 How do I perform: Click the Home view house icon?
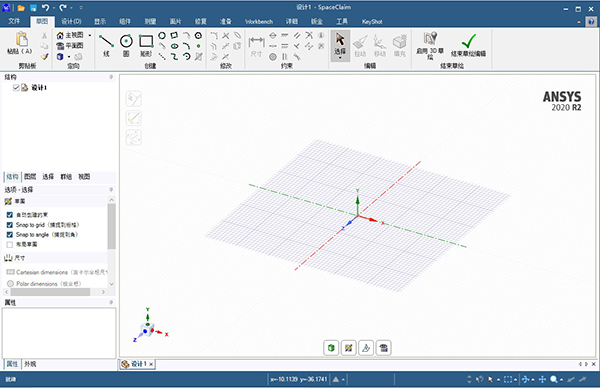click(60, 36)
